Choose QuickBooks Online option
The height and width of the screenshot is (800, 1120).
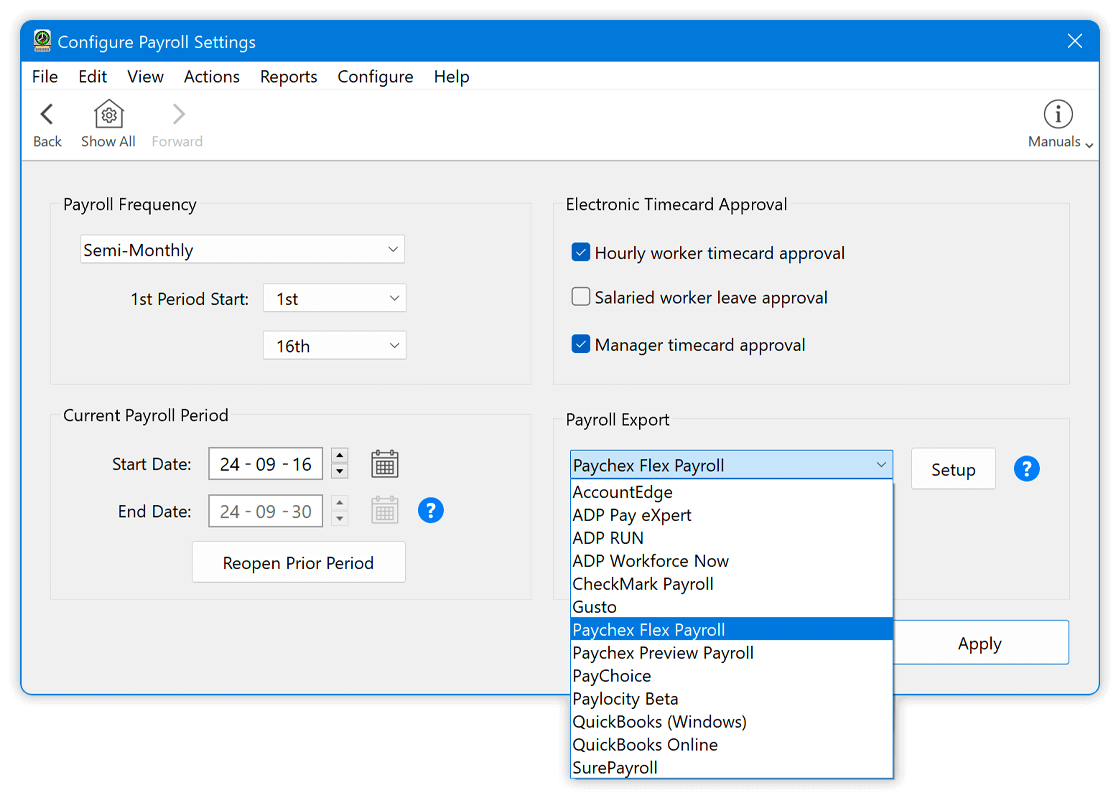pos(731,744)
